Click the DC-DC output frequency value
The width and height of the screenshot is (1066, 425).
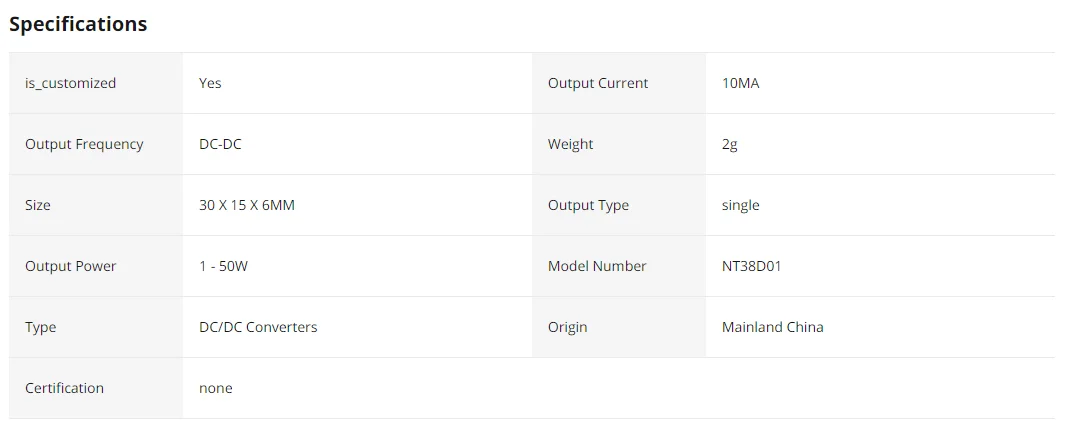(220, 144)
